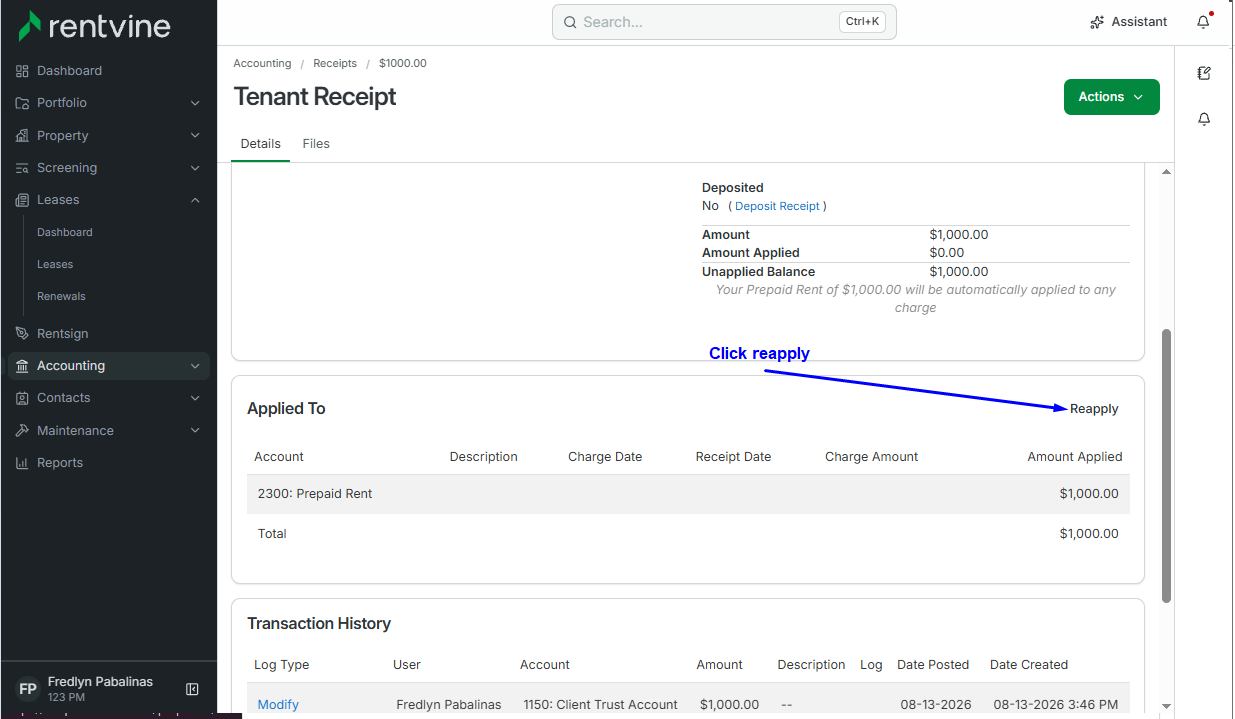The height and width of the screenshot is (719, 1235).
Task: Open notifications bell in top bar
Action: (1203, 22)
